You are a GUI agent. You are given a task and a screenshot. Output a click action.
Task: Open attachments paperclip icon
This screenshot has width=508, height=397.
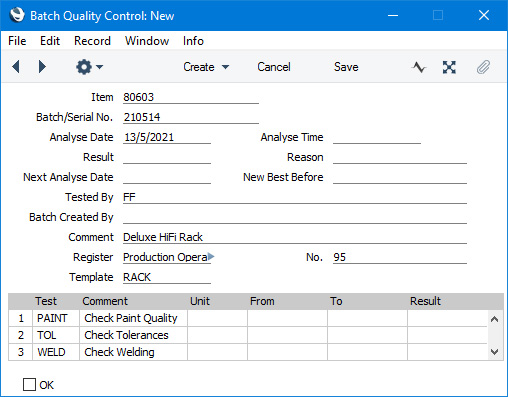coord(483,67)
